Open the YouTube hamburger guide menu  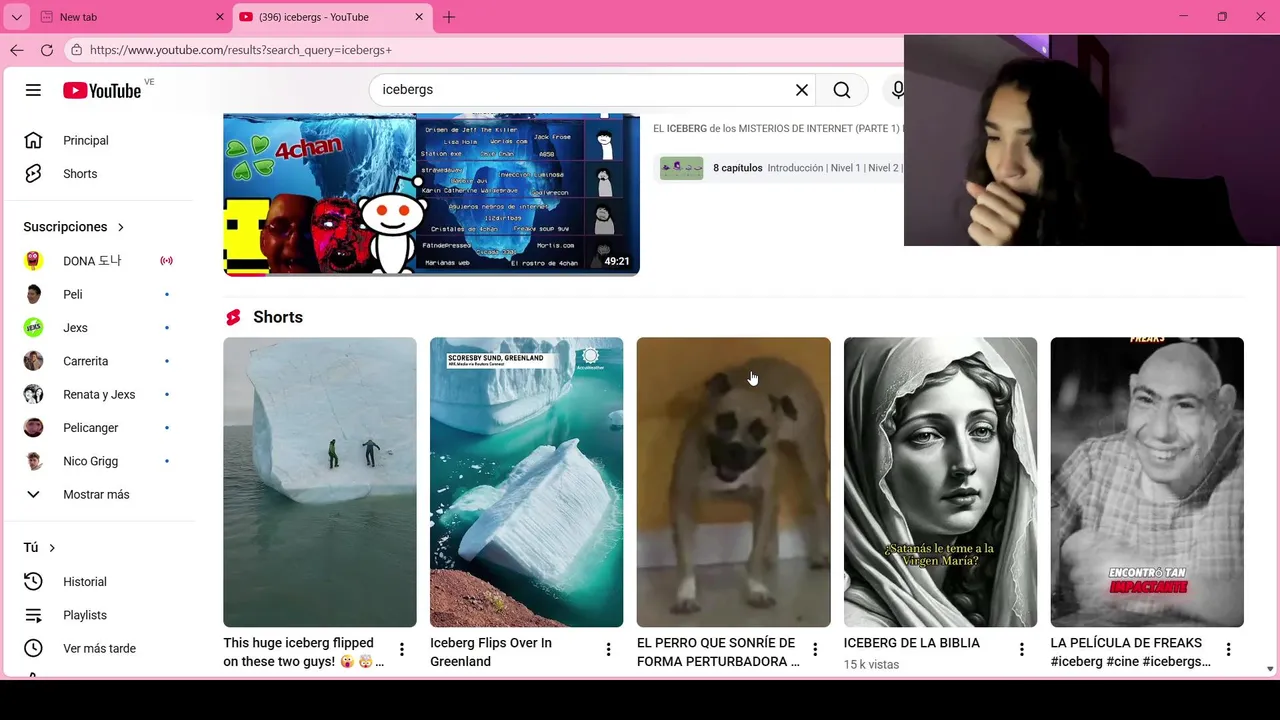33,90
